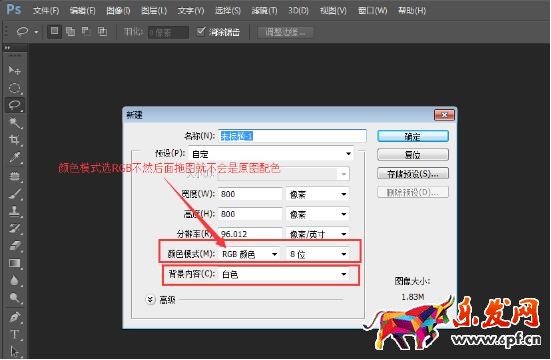This screenshot has width=551, height=360.
Task: Open the 3D(D) menu
Action: tap(298, 11)
